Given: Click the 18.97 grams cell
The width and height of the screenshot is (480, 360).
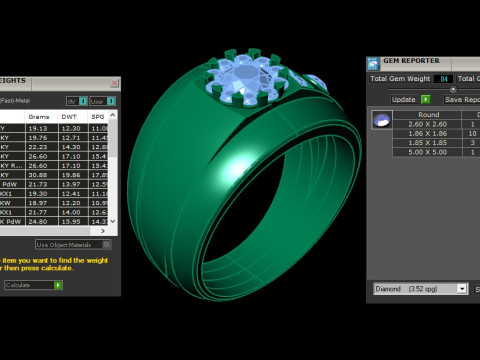Looking at the screenshot, I should click(x=41, y=203).
